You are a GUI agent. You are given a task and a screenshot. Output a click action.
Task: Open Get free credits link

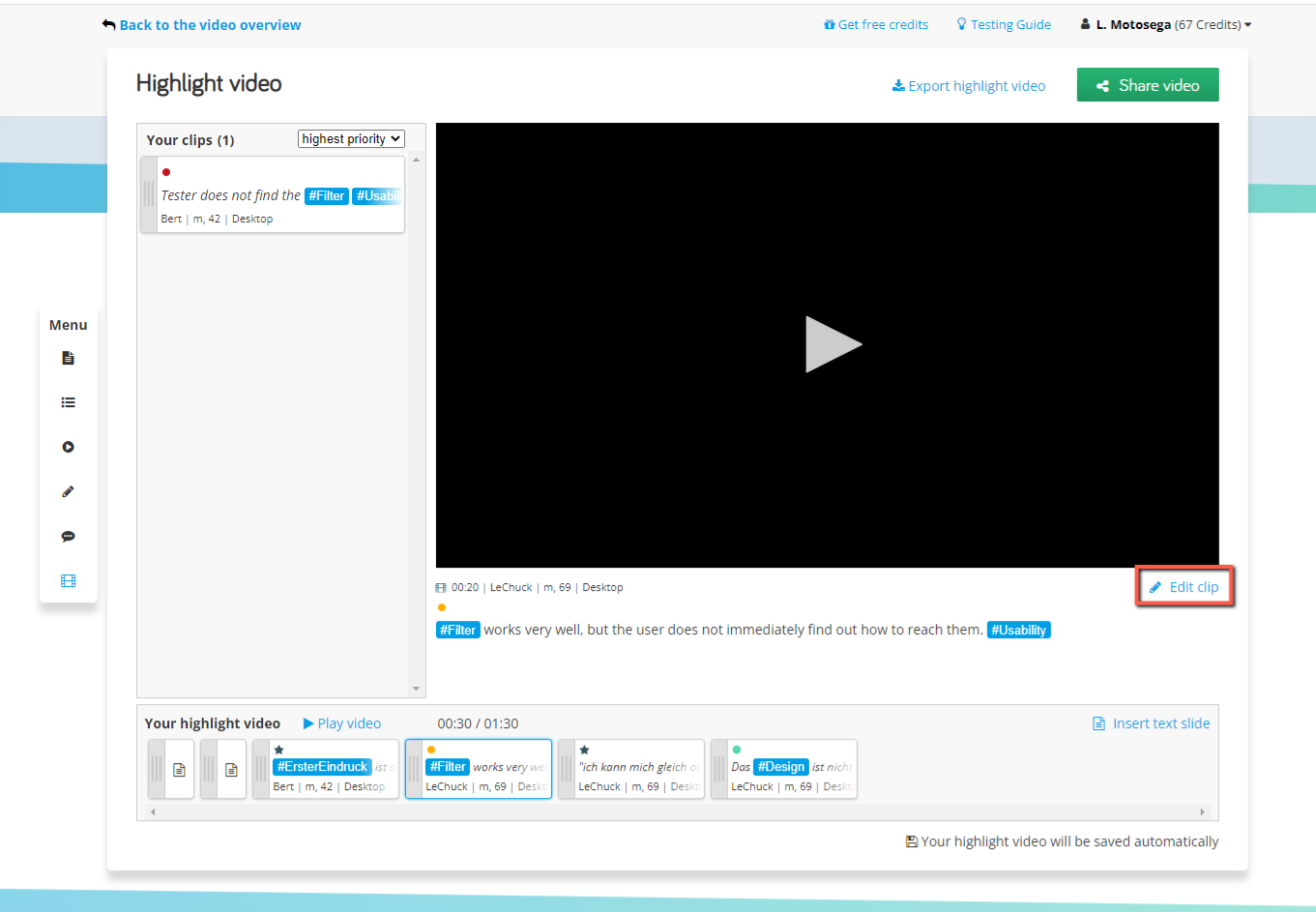point(875,25)
